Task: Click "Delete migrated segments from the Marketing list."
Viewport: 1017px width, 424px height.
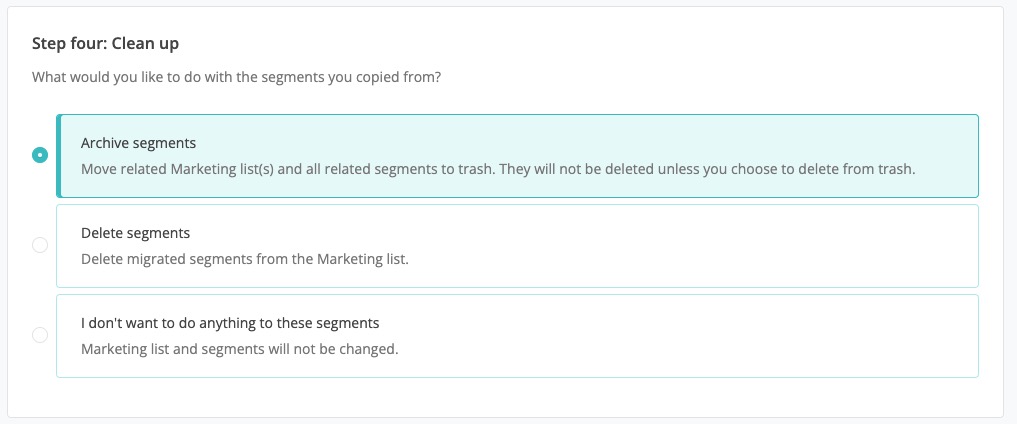Action: coord(245,259)
